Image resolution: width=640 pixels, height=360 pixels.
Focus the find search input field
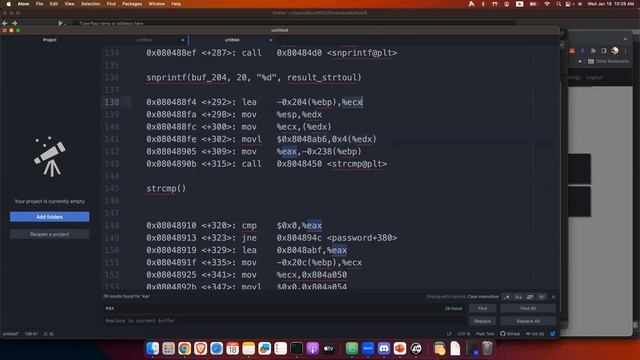coord(284,309)
